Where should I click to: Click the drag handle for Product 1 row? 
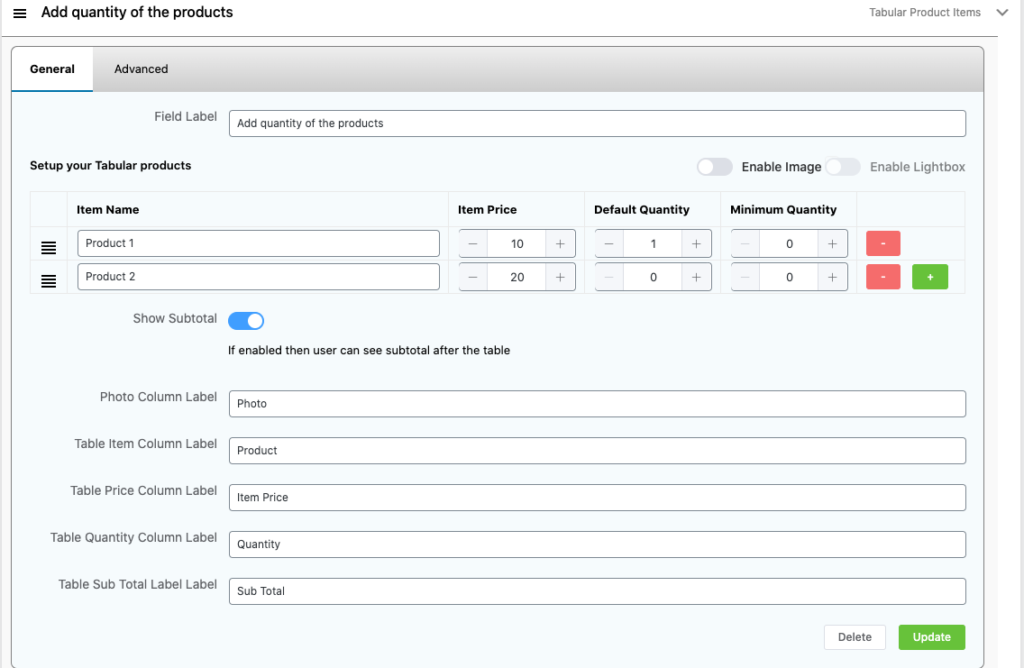(48, 246)
